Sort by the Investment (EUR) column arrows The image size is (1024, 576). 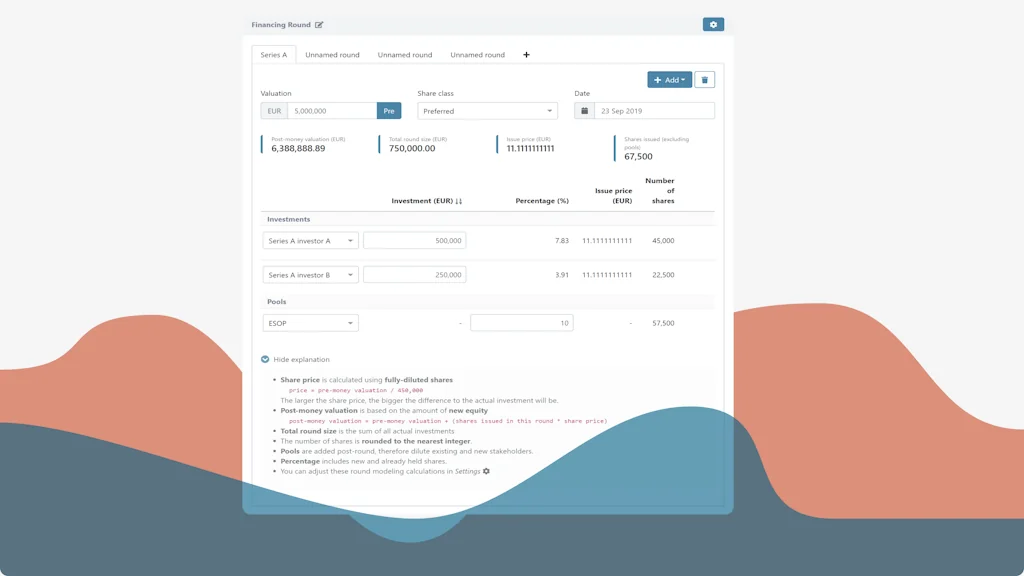(x=458, y=201)
